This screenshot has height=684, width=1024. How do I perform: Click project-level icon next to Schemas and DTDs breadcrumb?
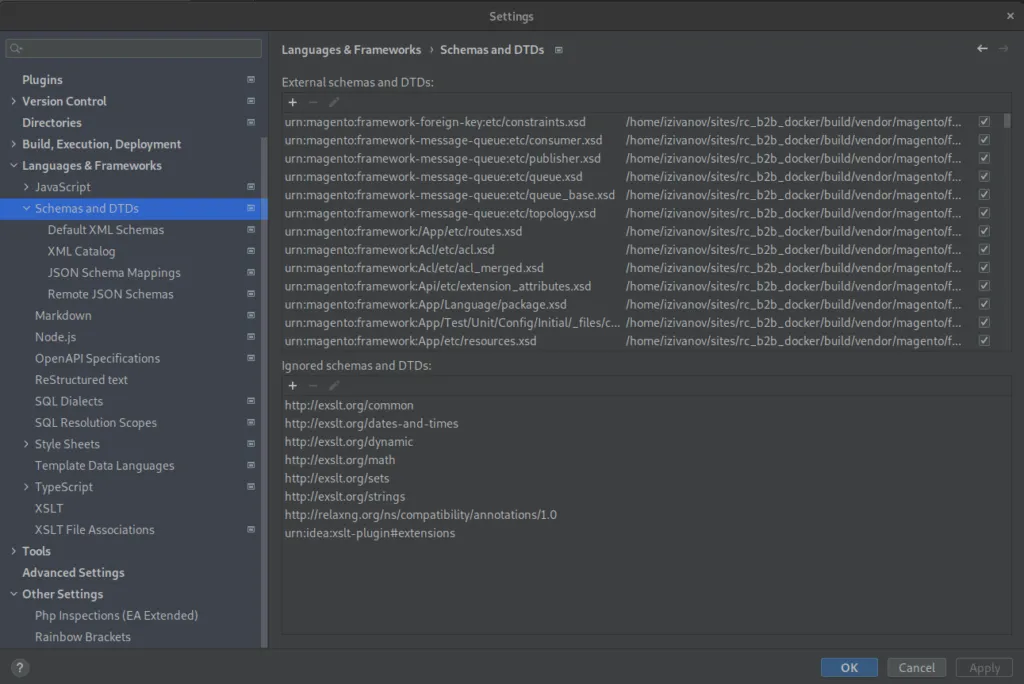click(559, 50)
